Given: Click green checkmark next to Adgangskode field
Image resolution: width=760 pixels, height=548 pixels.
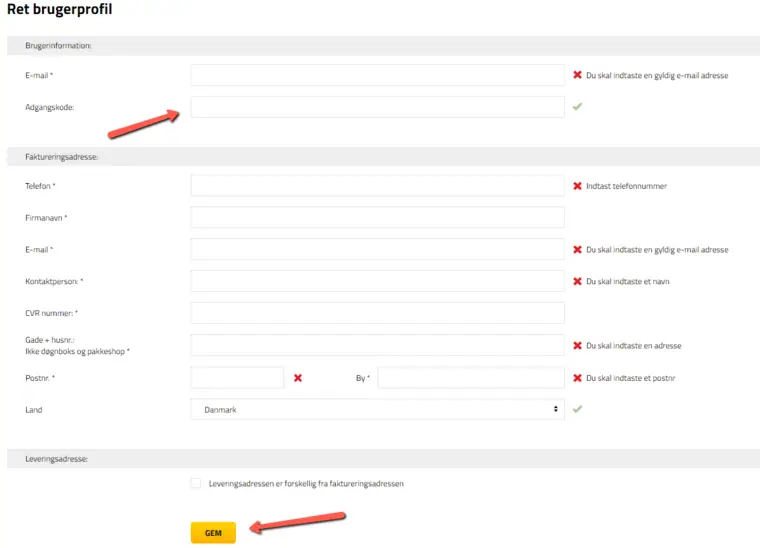Looking at the screenshot, I should pyautogui.click(x=577, y=107).
